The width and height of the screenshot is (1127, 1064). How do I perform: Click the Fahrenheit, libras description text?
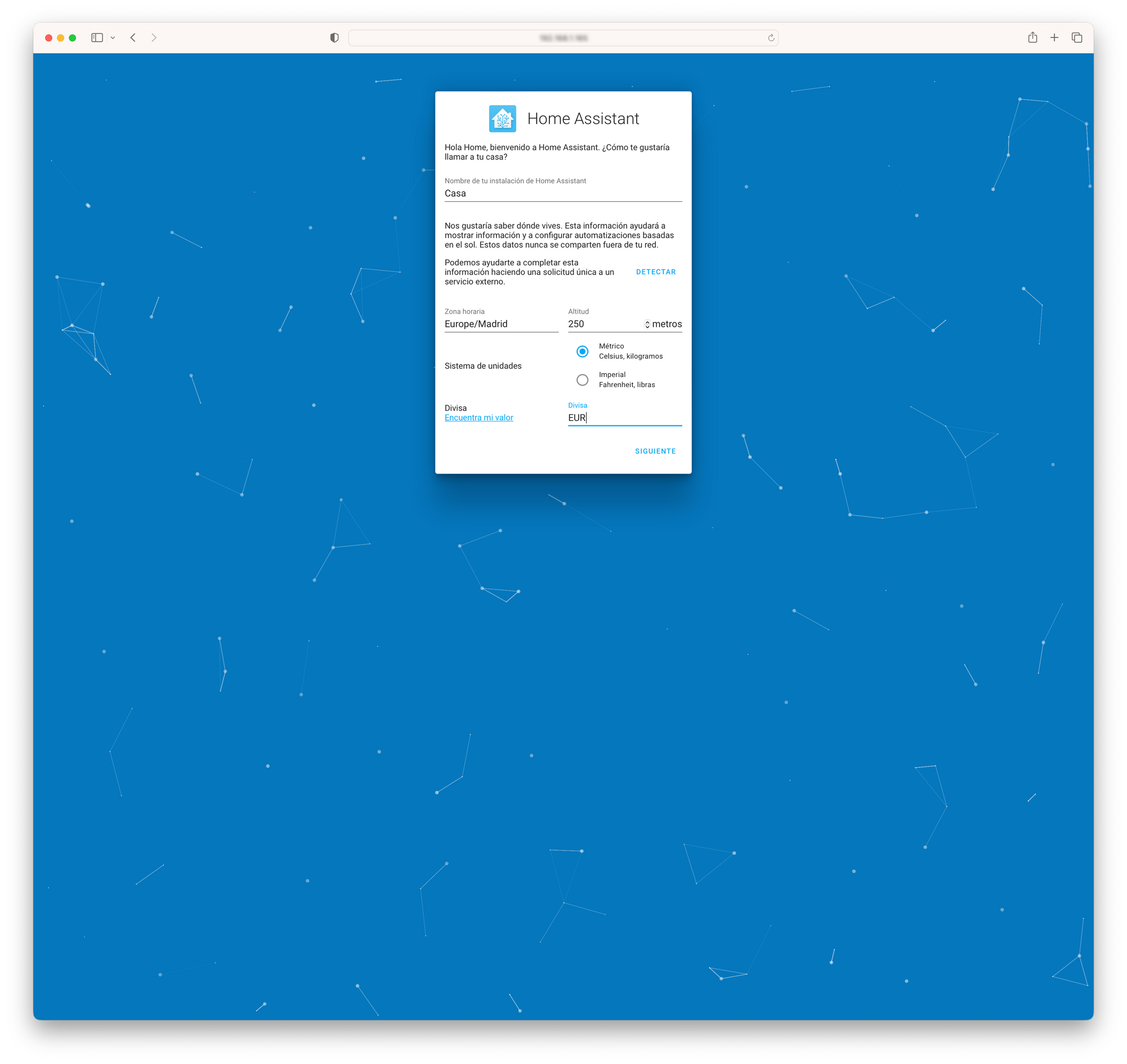point(627,384)
